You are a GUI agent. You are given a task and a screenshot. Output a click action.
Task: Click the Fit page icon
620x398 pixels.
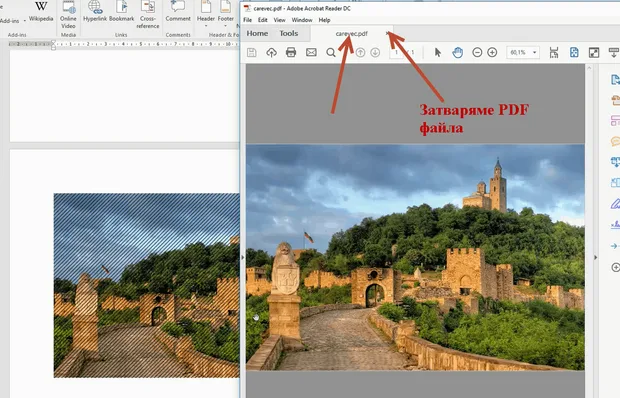click(574, 52)
